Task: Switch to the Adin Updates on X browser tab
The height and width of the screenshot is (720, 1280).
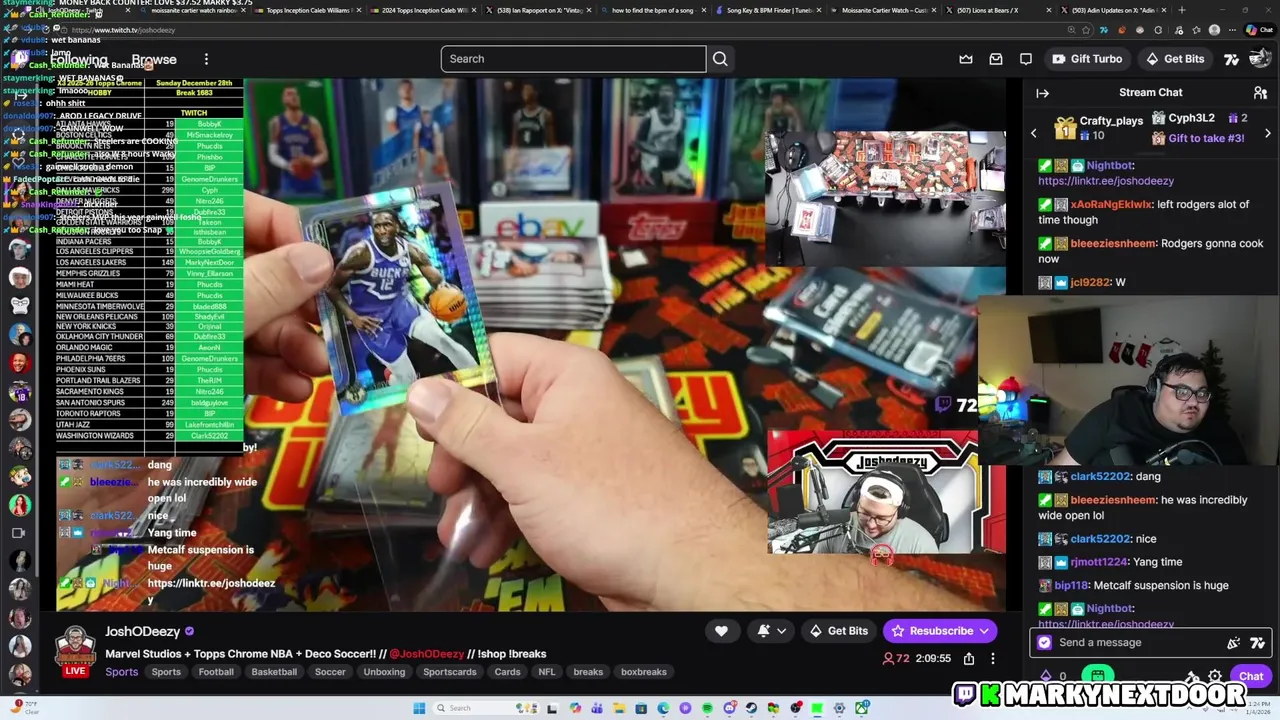Action: tap(1113, 10)
